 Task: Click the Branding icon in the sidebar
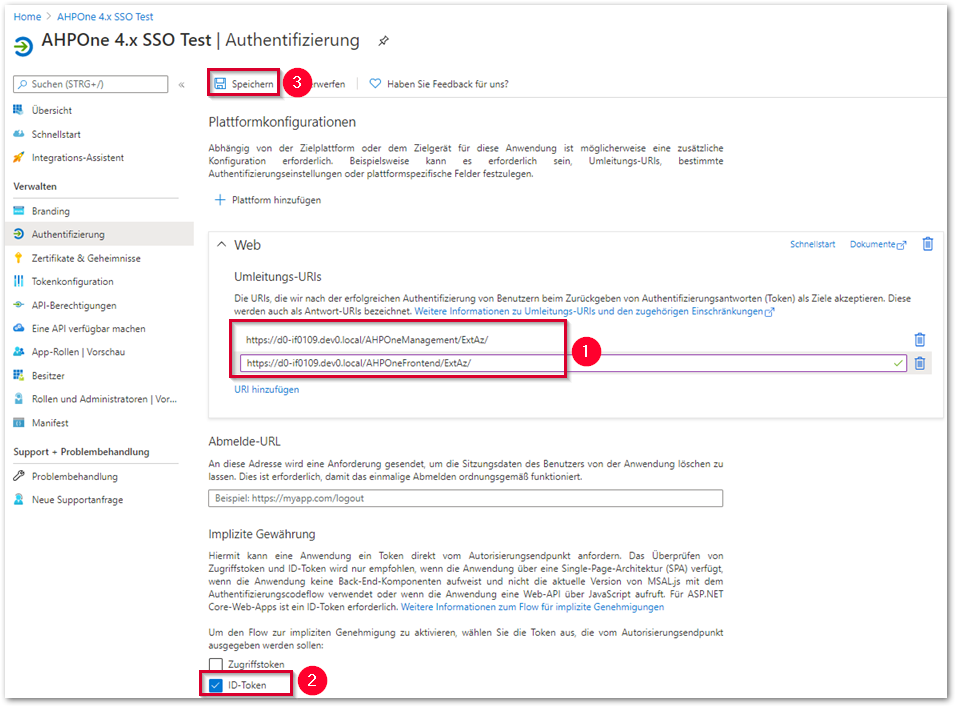[18, 211]
